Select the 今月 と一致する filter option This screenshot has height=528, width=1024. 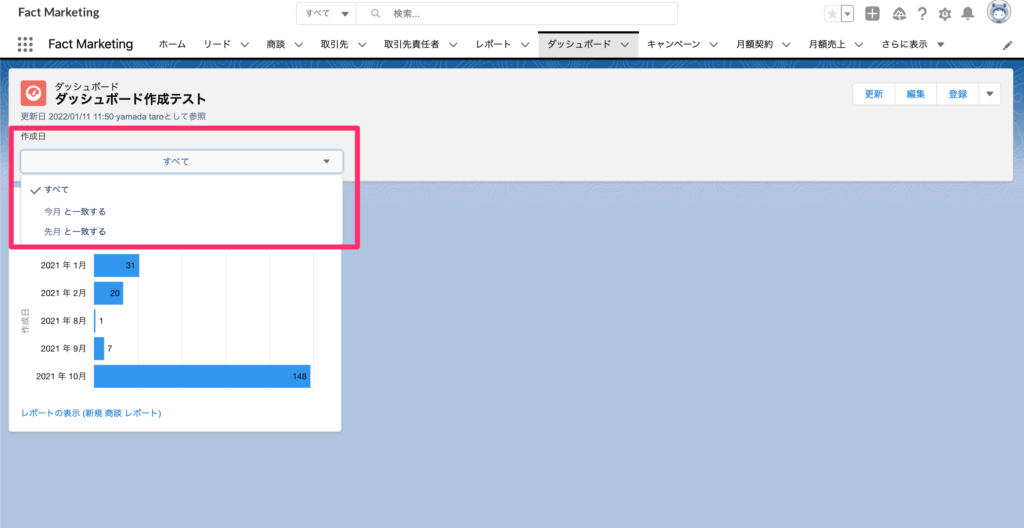point(75,211)
